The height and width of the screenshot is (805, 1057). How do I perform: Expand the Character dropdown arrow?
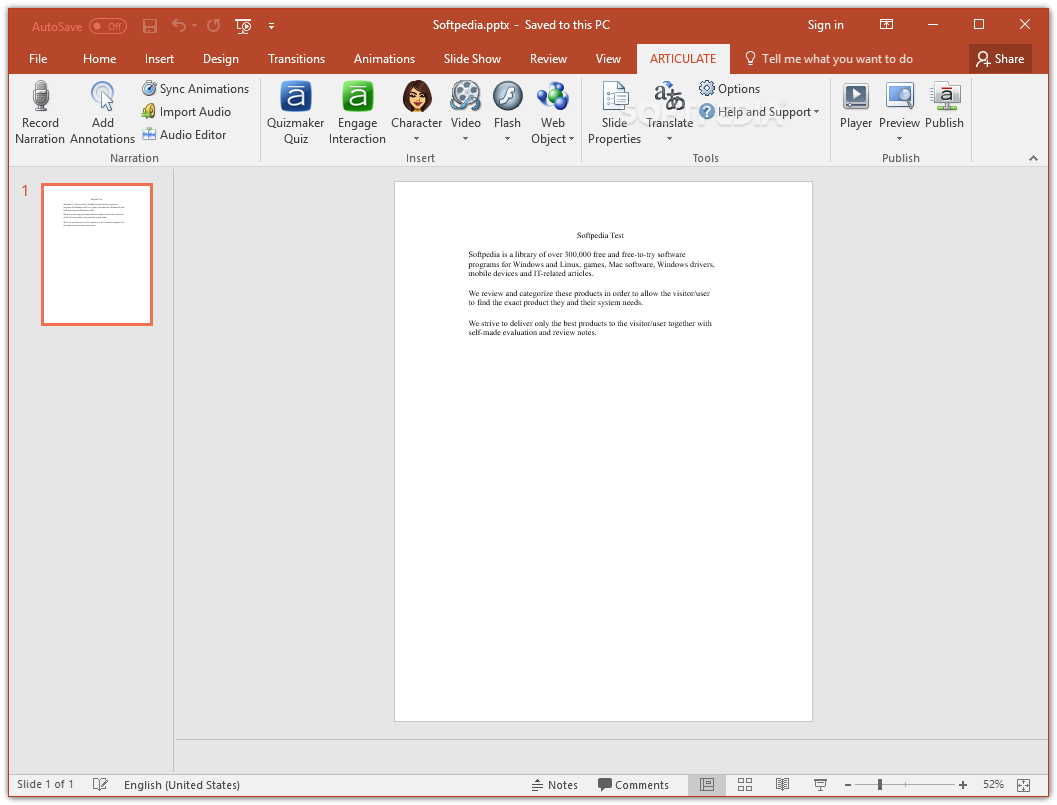pos(417,139)
